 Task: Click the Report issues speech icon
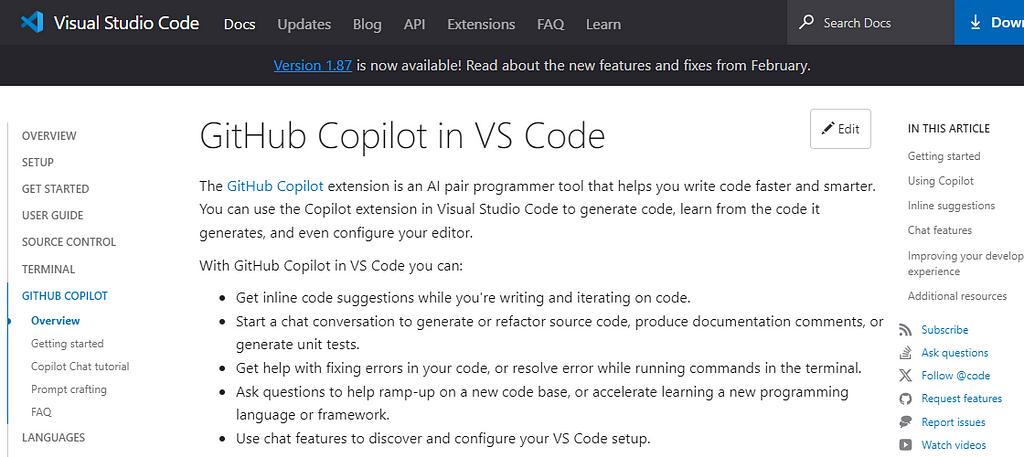905,422
